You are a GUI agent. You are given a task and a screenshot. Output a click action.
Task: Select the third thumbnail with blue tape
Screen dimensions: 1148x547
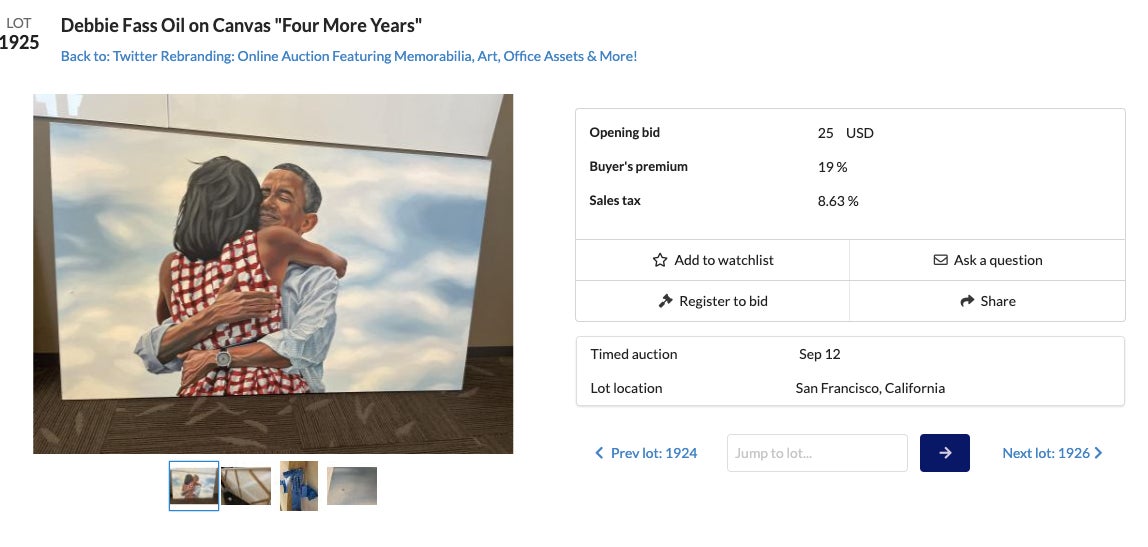299,486
